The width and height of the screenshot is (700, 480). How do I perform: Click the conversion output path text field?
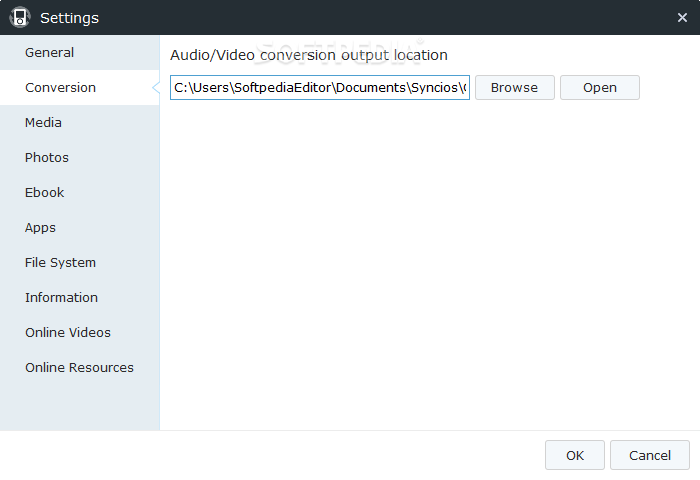(x=320, y=88)
